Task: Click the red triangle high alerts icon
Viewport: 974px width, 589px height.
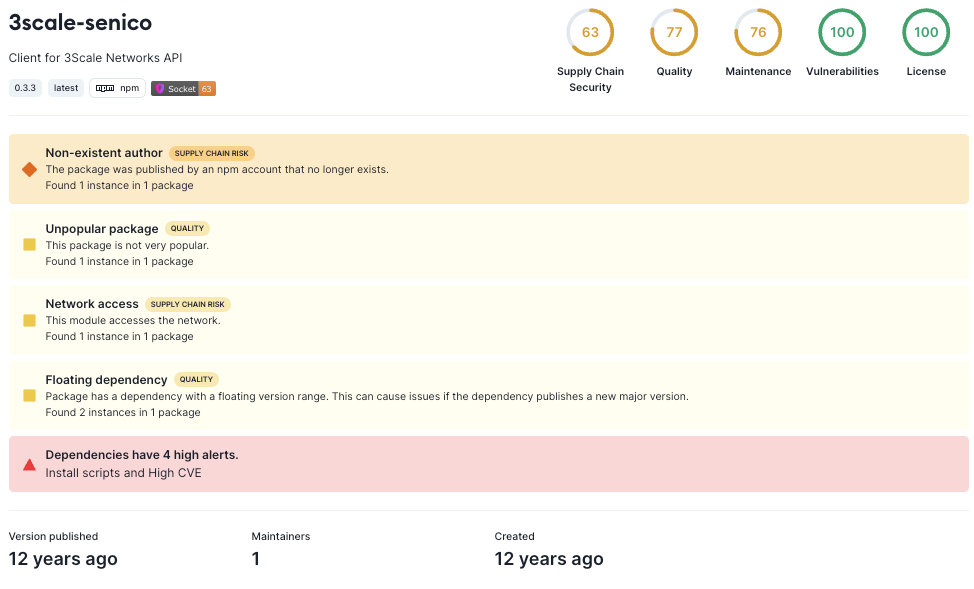Action: pyautogui.click(x=29, y=465)
